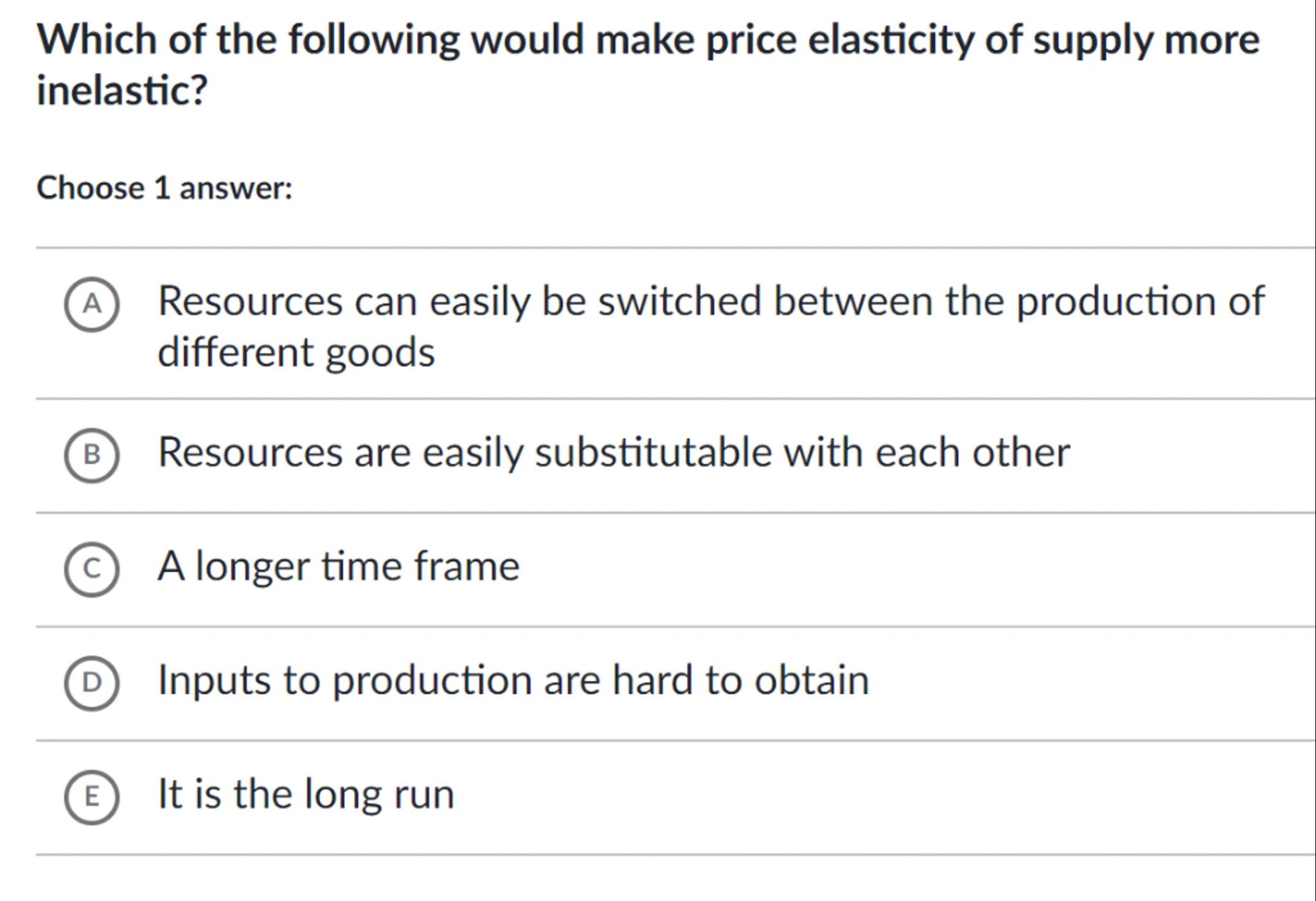Pick the "A longer time frame" answer
The height and width of the screenshot is (901, 1316).
(339, 566)
